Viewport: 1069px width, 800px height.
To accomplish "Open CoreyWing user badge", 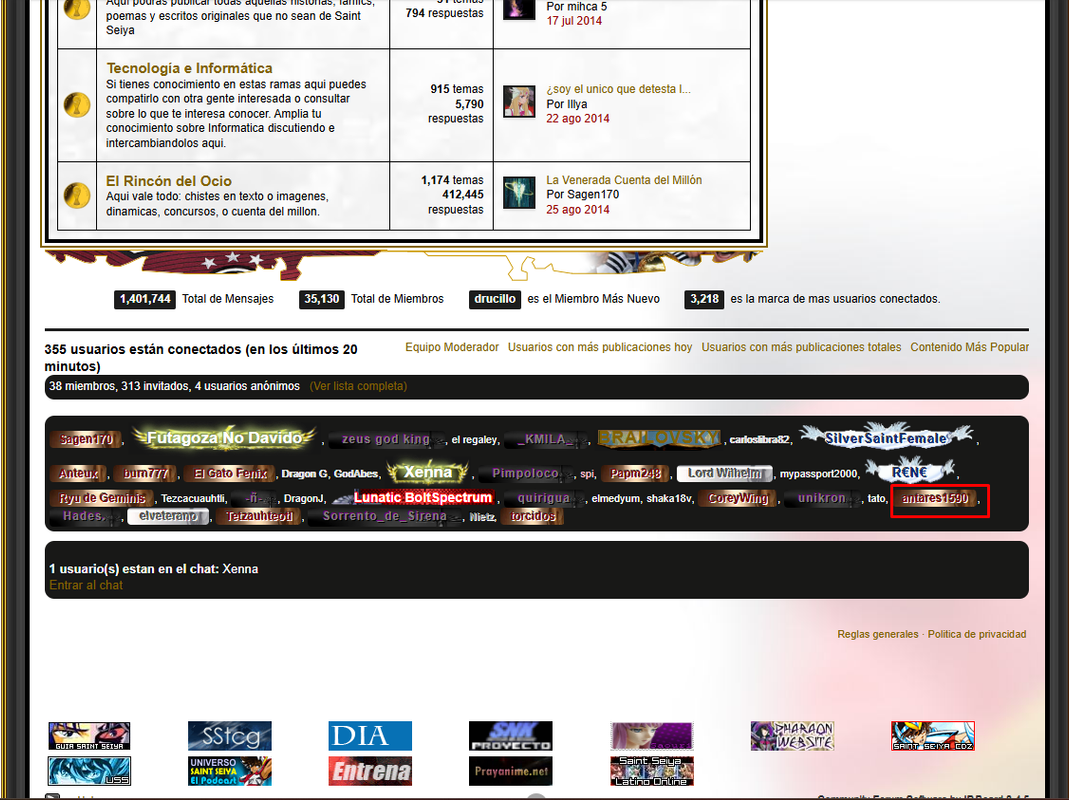I will click(738, 498).
